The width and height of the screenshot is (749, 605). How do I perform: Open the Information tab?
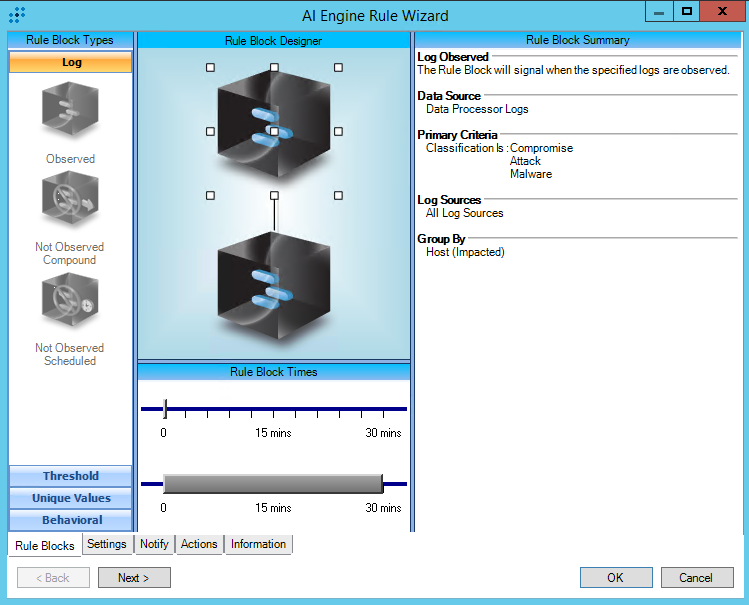pyautogui.click(x=258, y=544)
